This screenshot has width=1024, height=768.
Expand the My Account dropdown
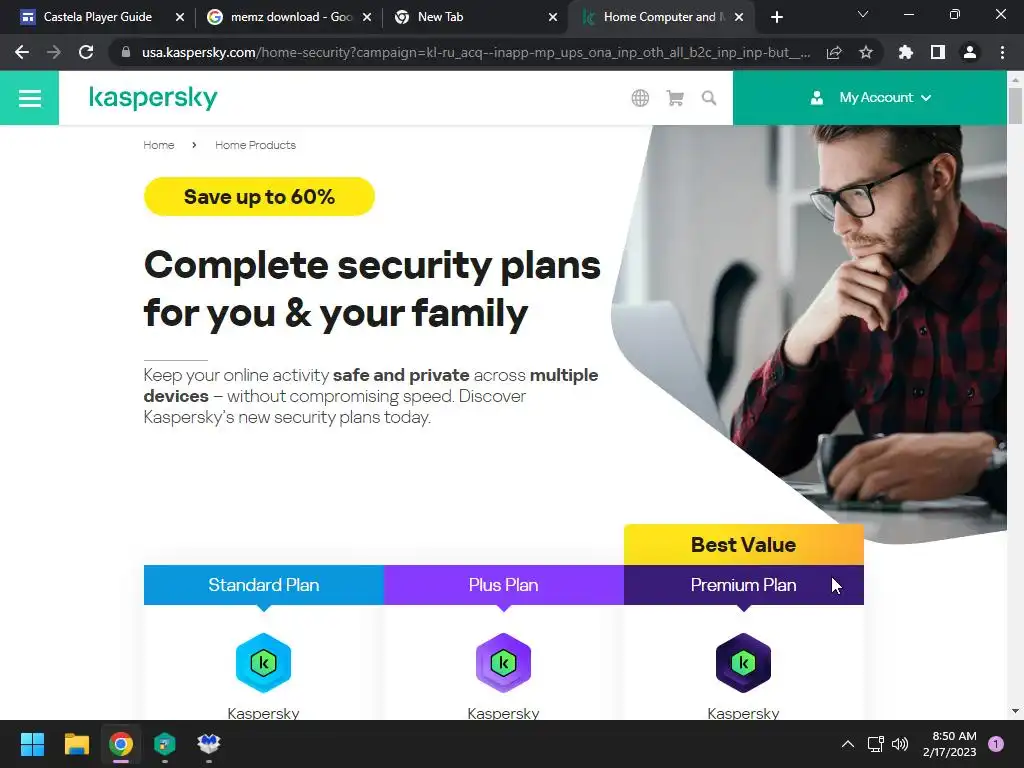(871, 98)
